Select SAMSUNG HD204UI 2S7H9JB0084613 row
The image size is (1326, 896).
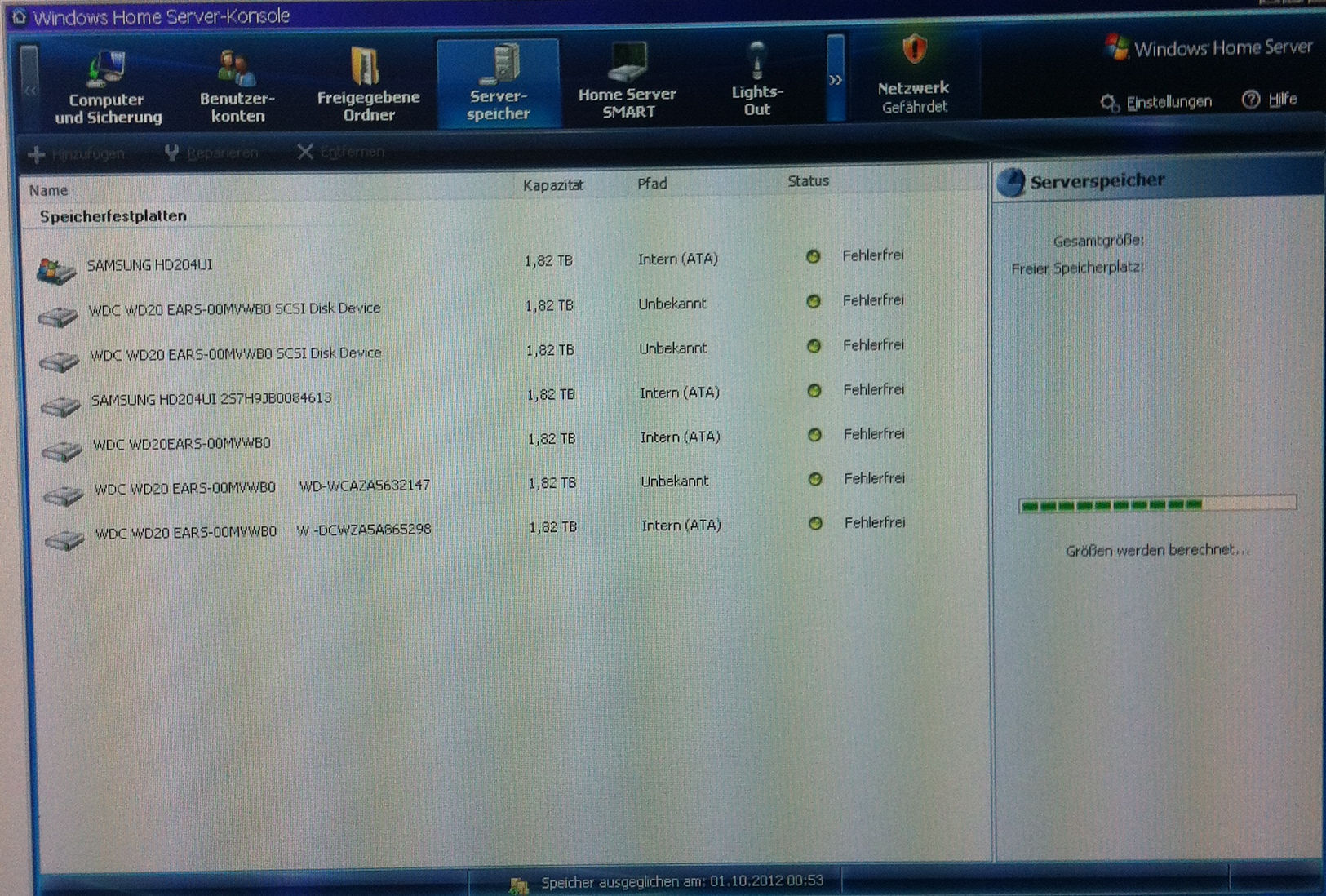(x=211, y=399)
